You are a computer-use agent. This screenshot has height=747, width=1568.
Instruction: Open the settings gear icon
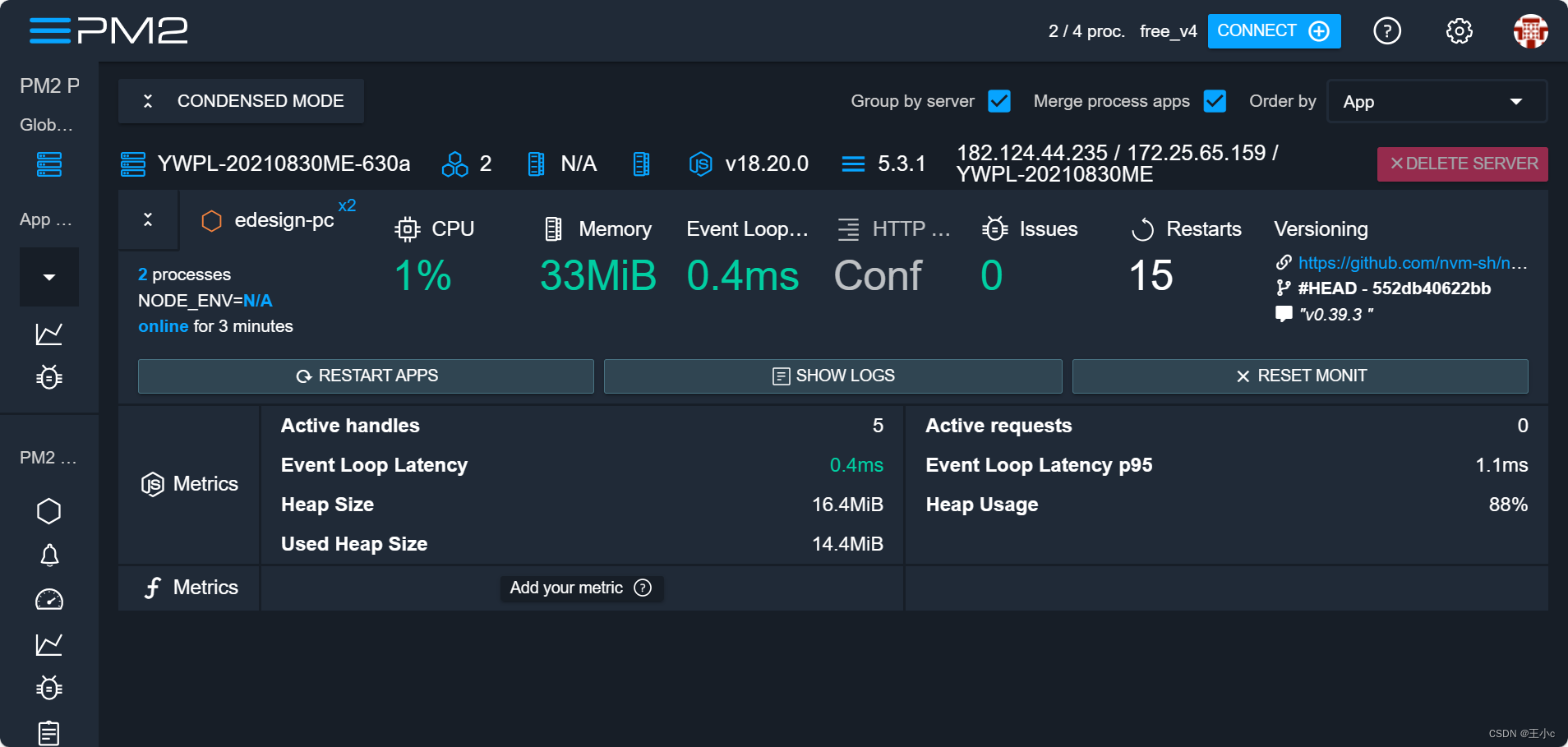[1459, 31]
